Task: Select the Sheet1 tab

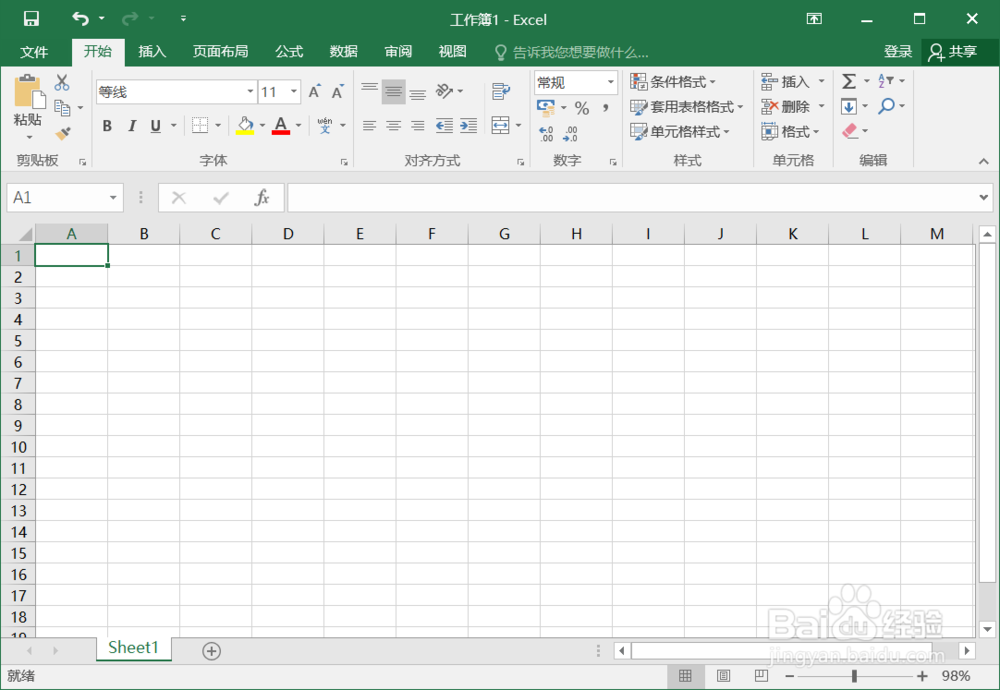Action: pyautogui.click(x=133, y=648)
